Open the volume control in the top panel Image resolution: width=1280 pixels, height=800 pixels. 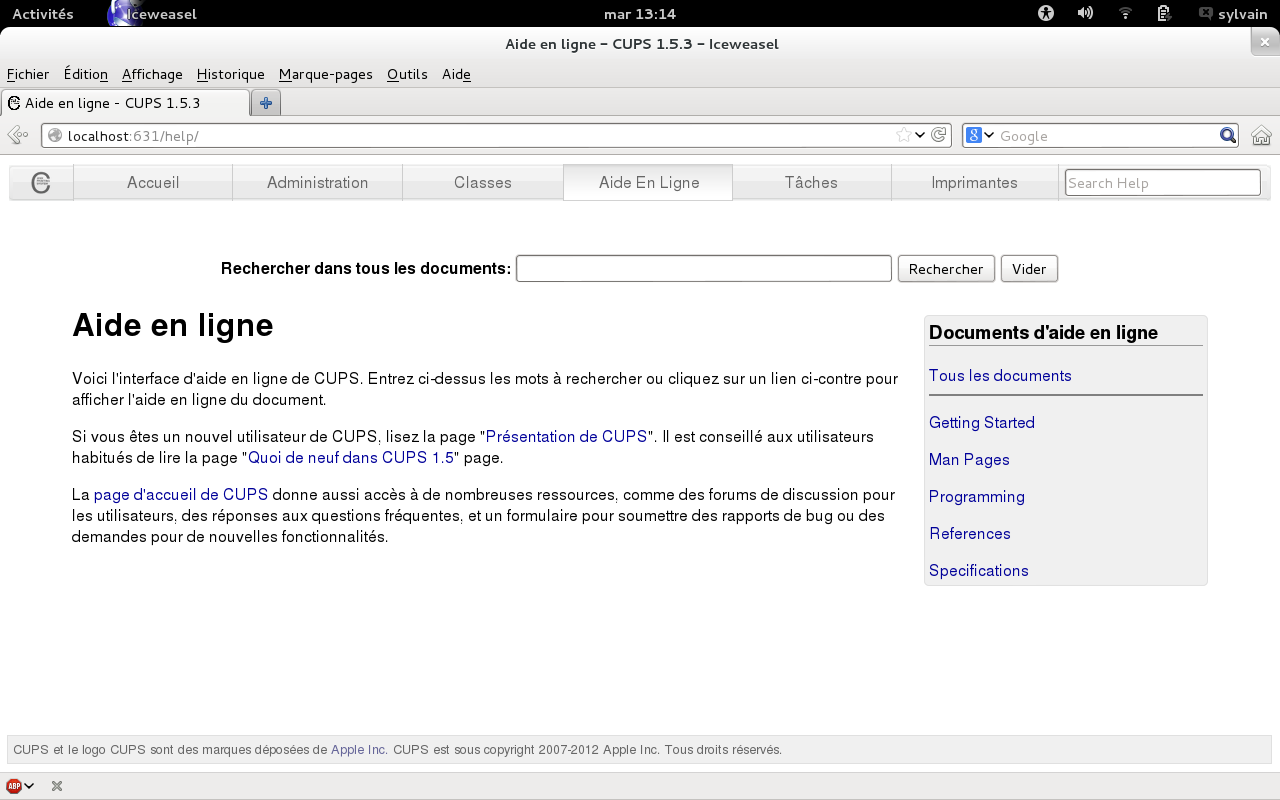pyautogui.click(x=1085, y=14)
